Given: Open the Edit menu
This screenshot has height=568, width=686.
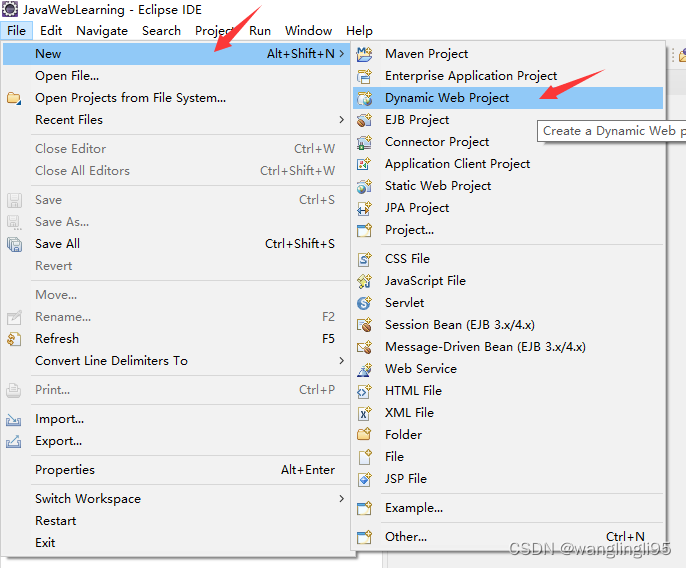Looking at the screenshot, I should coord(51,31).
